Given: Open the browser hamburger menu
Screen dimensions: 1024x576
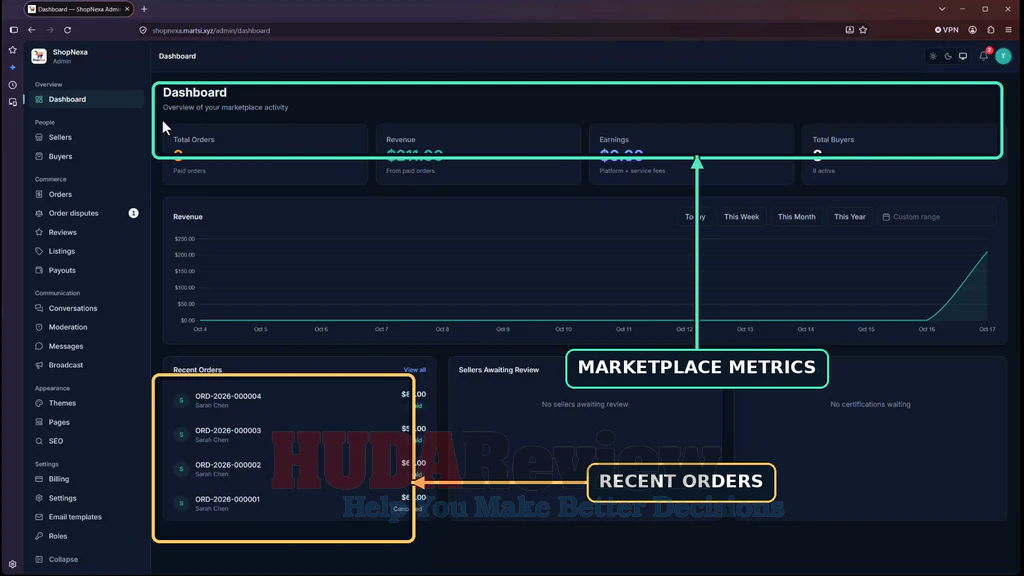Looking at the screenshot, I should pyautogui.click(x=1009, y=30).
